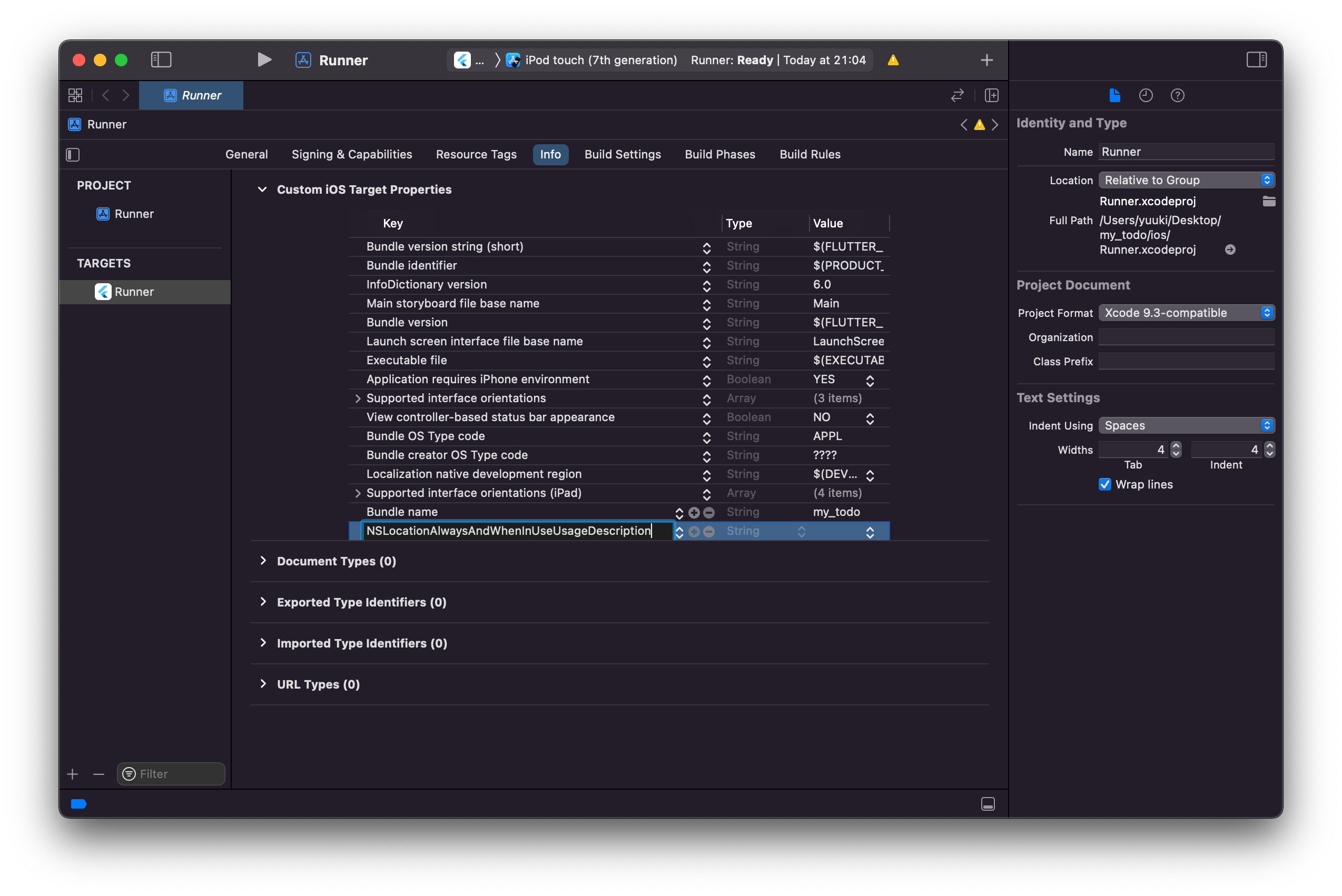Open the Quick Help inspector icon

coord(1177,95)
